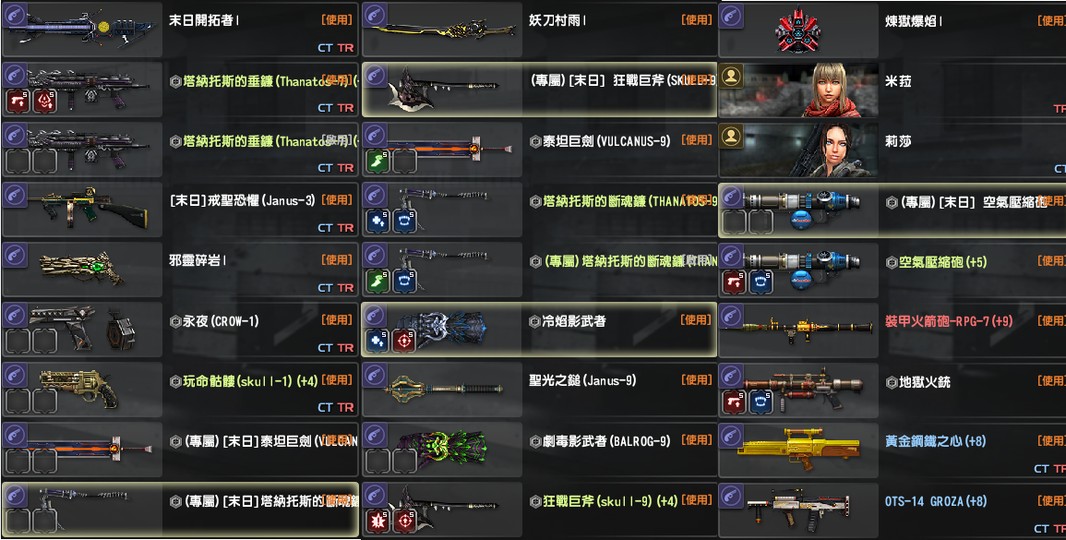Image resolution: width=1066 pixels, height=540 pixels.
Task: Select the 黃金鋼鐵之心 (+8) weapon thumbnail
Action: coord(799,449)
